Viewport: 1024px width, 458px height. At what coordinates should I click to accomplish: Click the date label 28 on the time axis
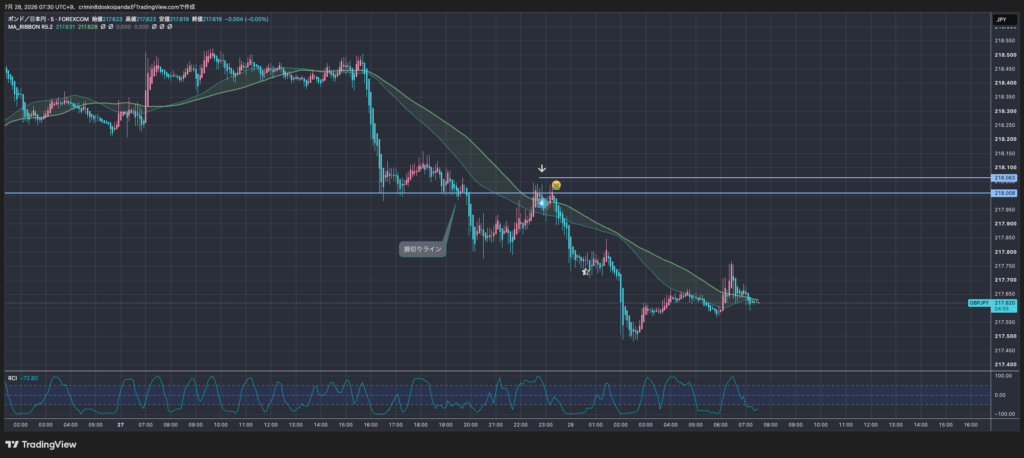(570, 425)
